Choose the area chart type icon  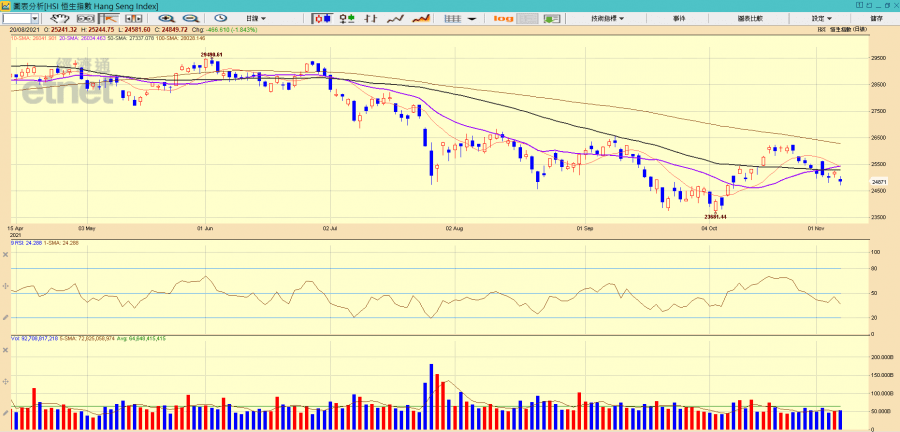[421, 18]
